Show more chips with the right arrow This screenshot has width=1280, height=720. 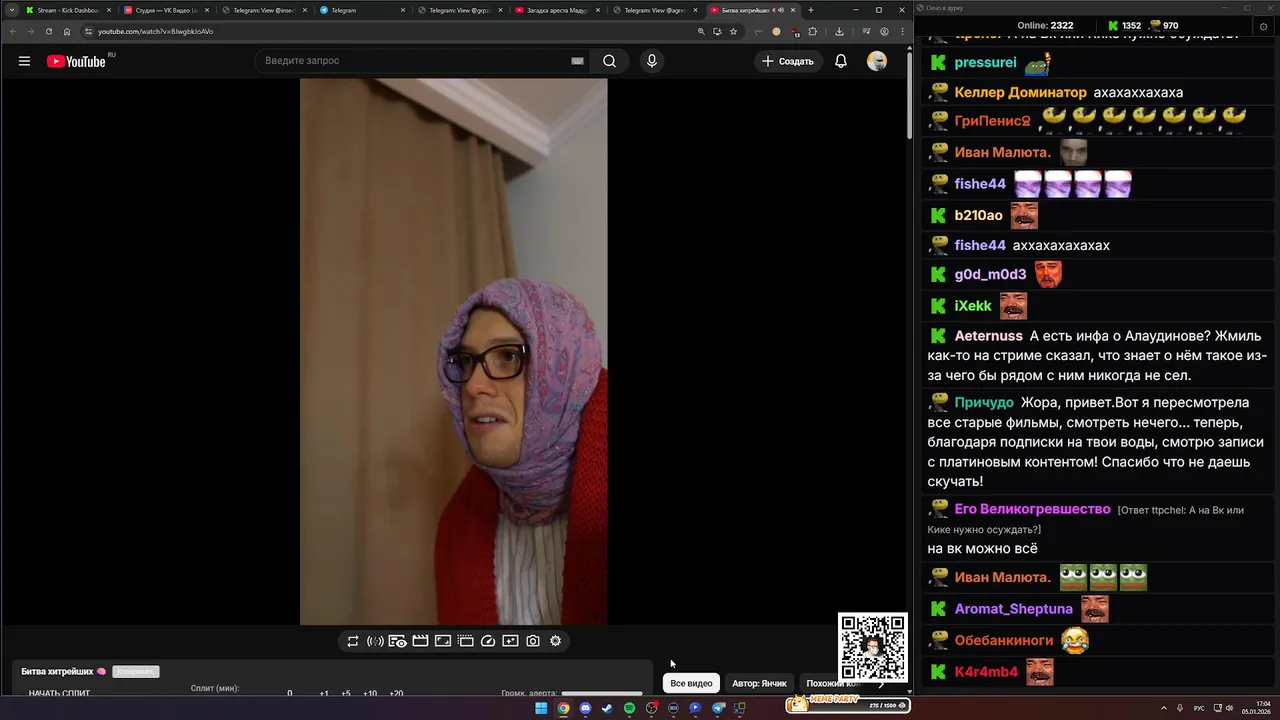pos(880,684)
